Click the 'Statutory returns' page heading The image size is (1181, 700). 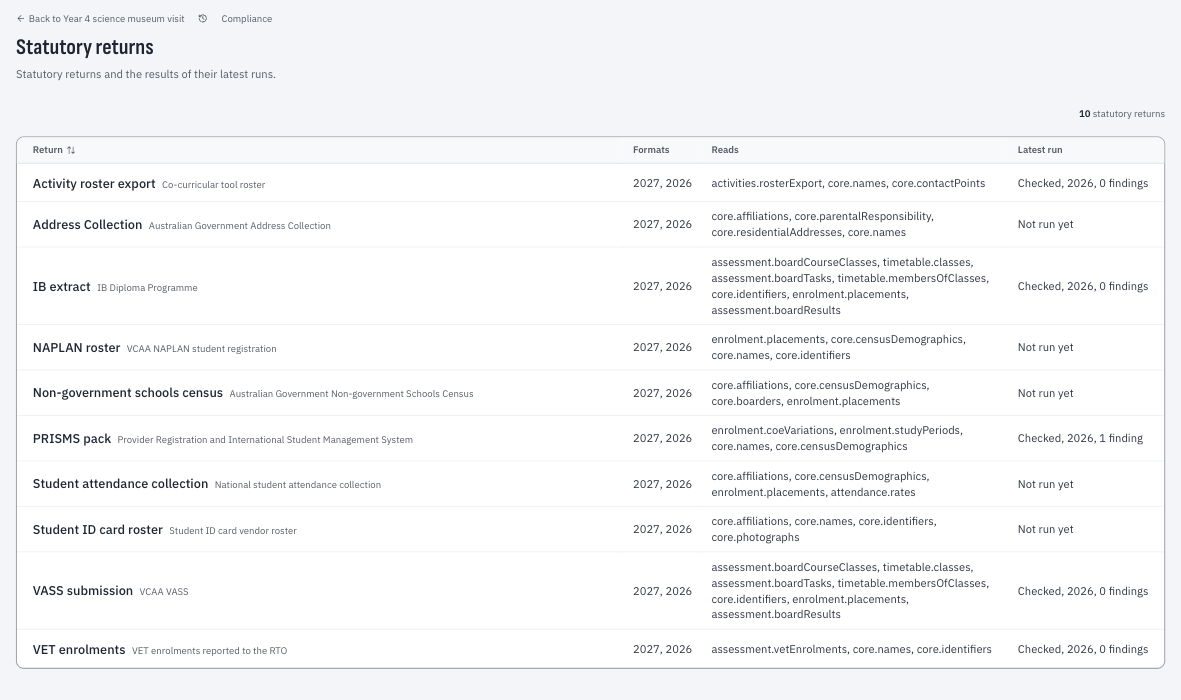84,47
